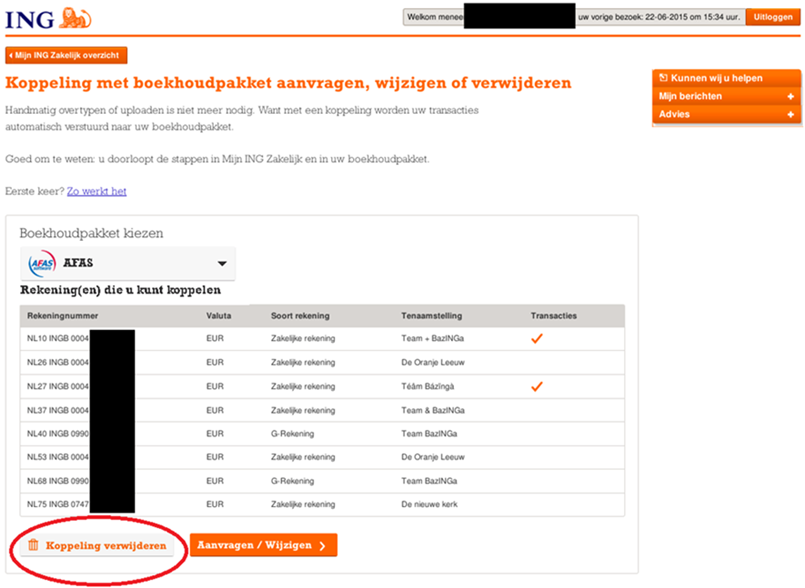Click Téám Bázîngà account holder name

(428, 387)
